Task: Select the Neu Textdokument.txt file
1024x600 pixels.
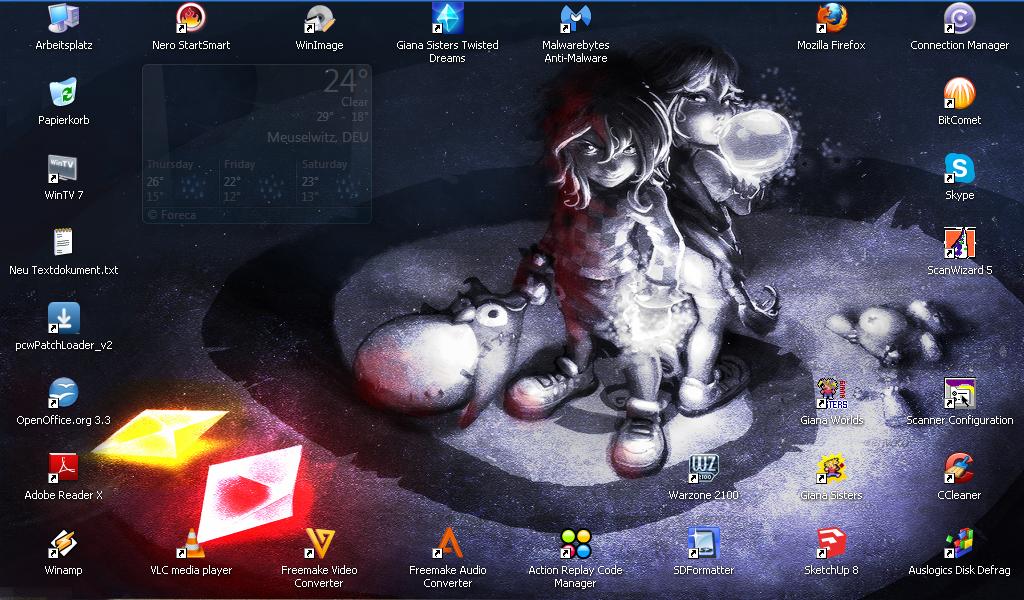Action: (63, 244)
